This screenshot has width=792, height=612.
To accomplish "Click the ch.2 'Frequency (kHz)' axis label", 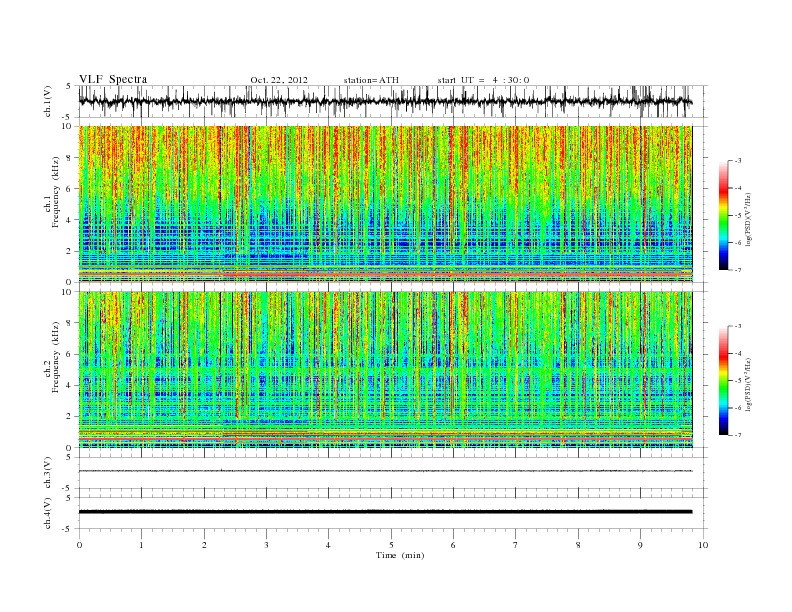I will [55, 356].
